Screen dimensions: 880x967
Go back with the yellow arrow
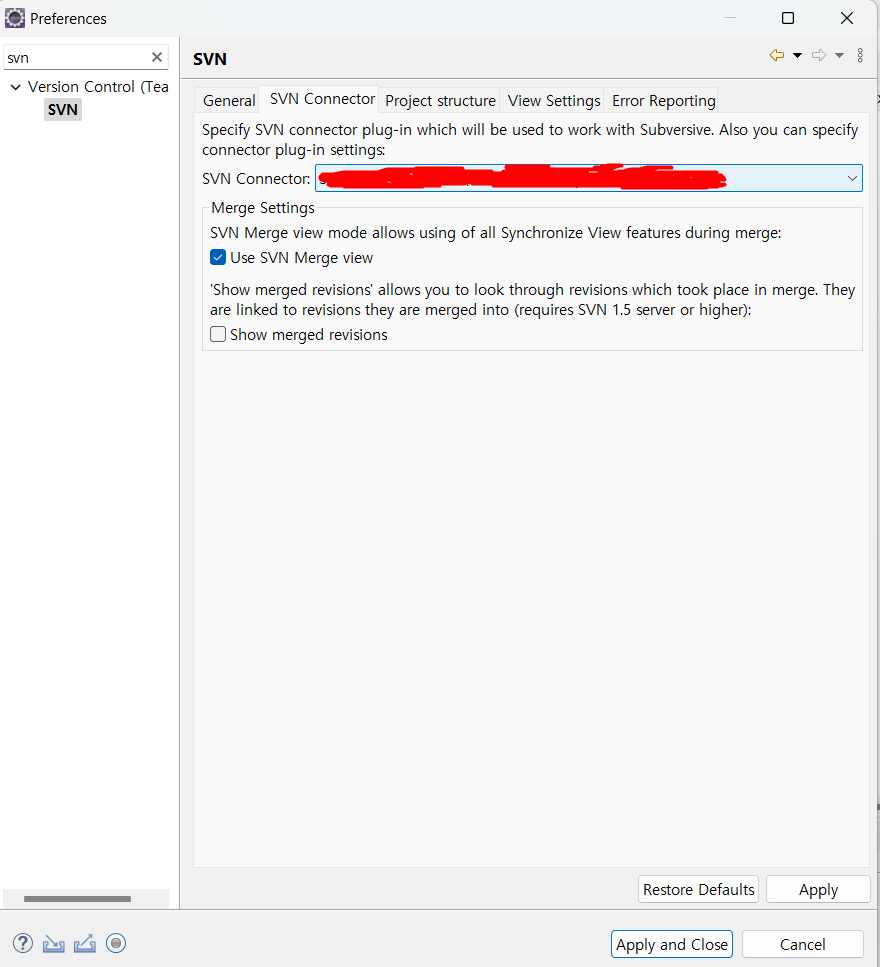point(776,56)
